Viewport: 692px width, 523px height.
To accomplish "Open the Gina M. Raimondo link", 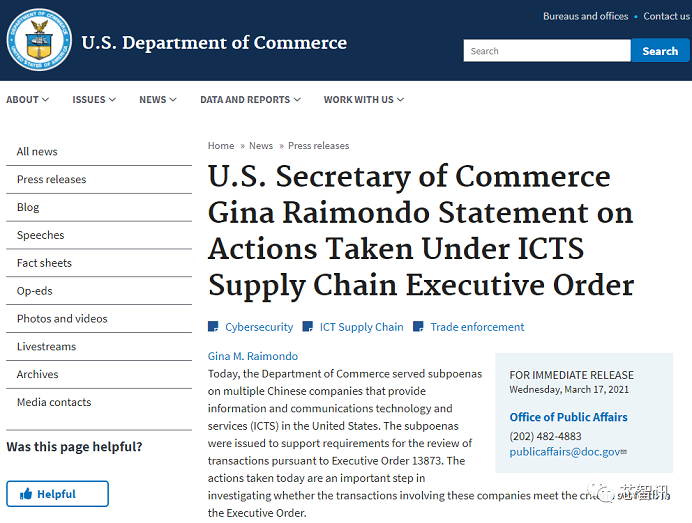I will [253, 356].
